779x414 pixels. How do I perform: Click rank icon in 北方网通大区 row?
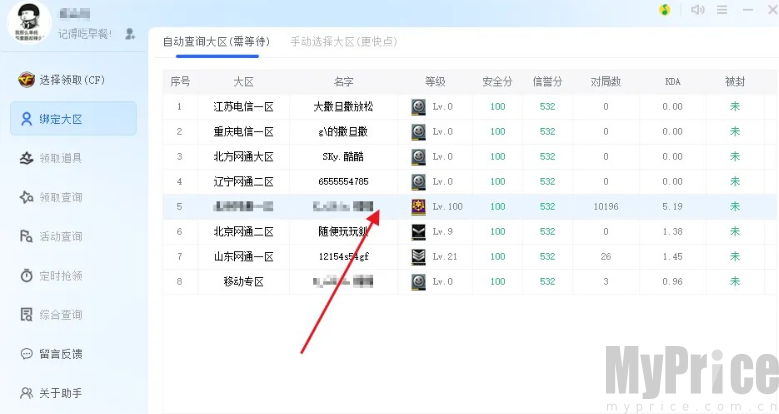click(x=418, y=157)
